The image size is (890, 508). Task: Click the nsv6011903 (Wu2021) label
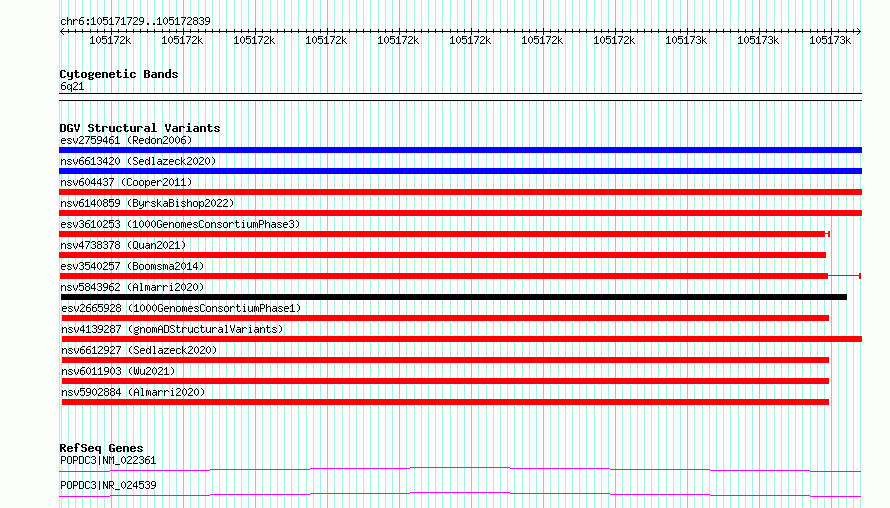118,371
